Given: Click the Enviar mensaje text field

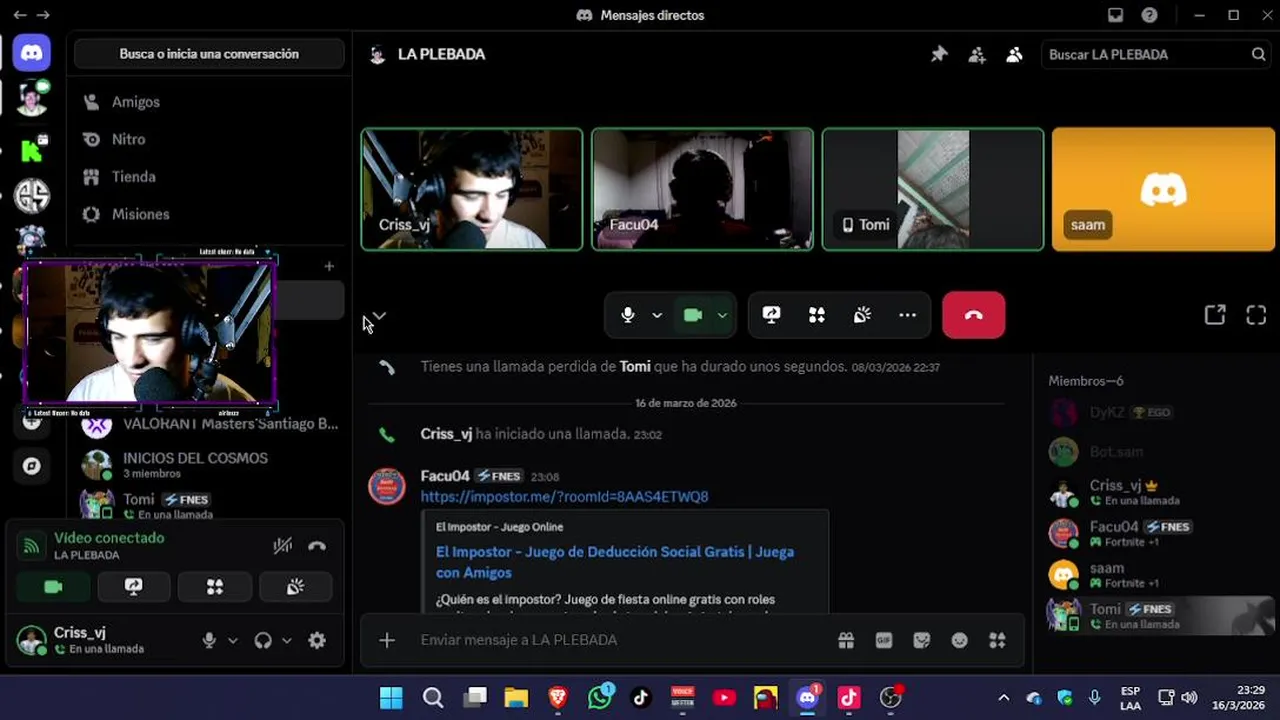Looking at the screenshot, I should pos(619,640).
